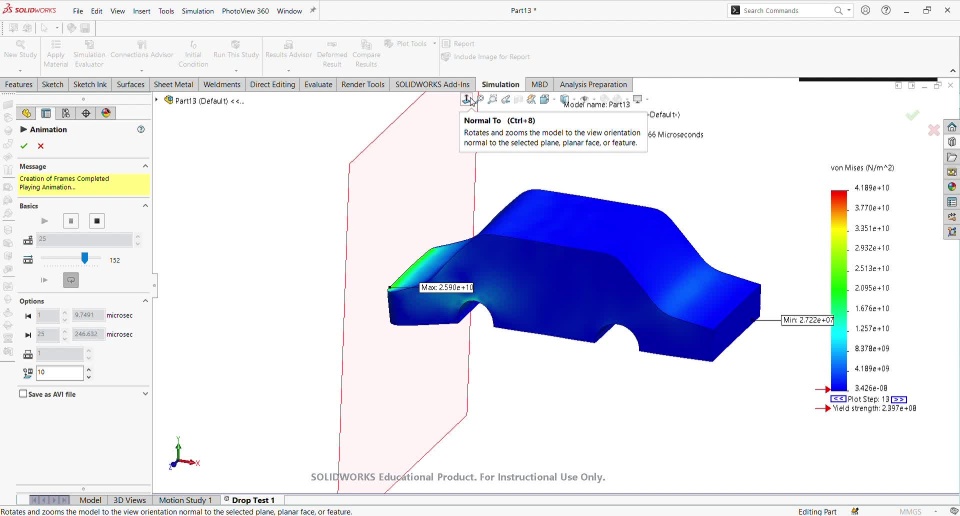Switch to the Evaluate ribbon tab
The width and height of the screenshot is (960, 516).
[318, 84]
